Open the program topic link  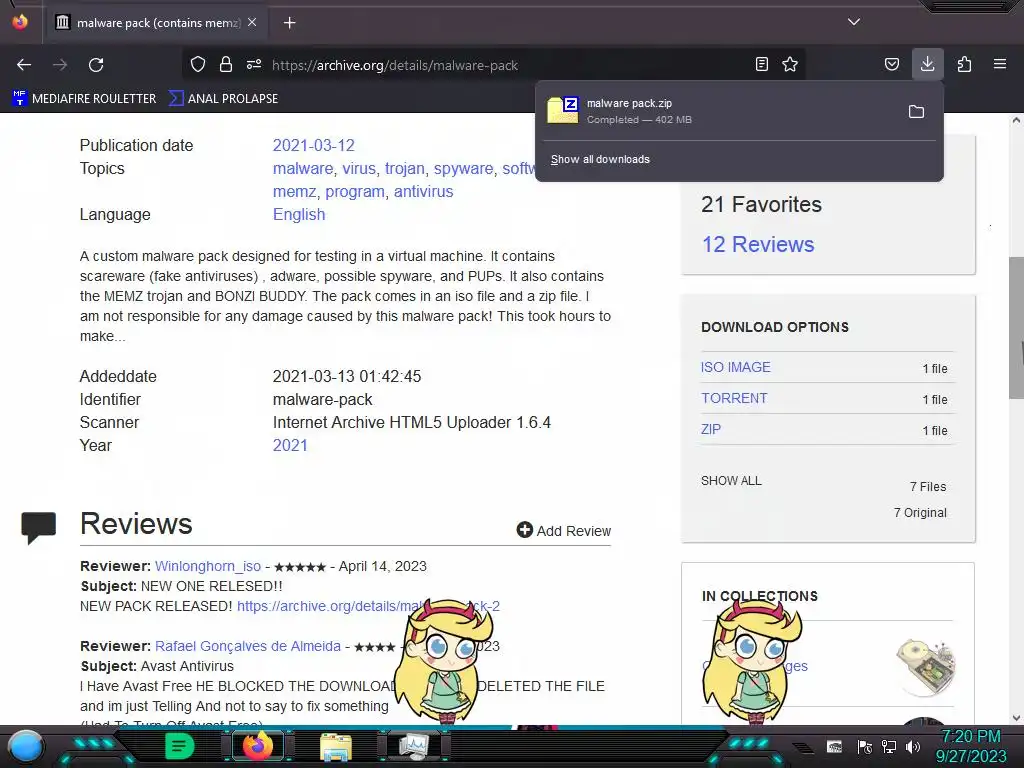(355, 191)
